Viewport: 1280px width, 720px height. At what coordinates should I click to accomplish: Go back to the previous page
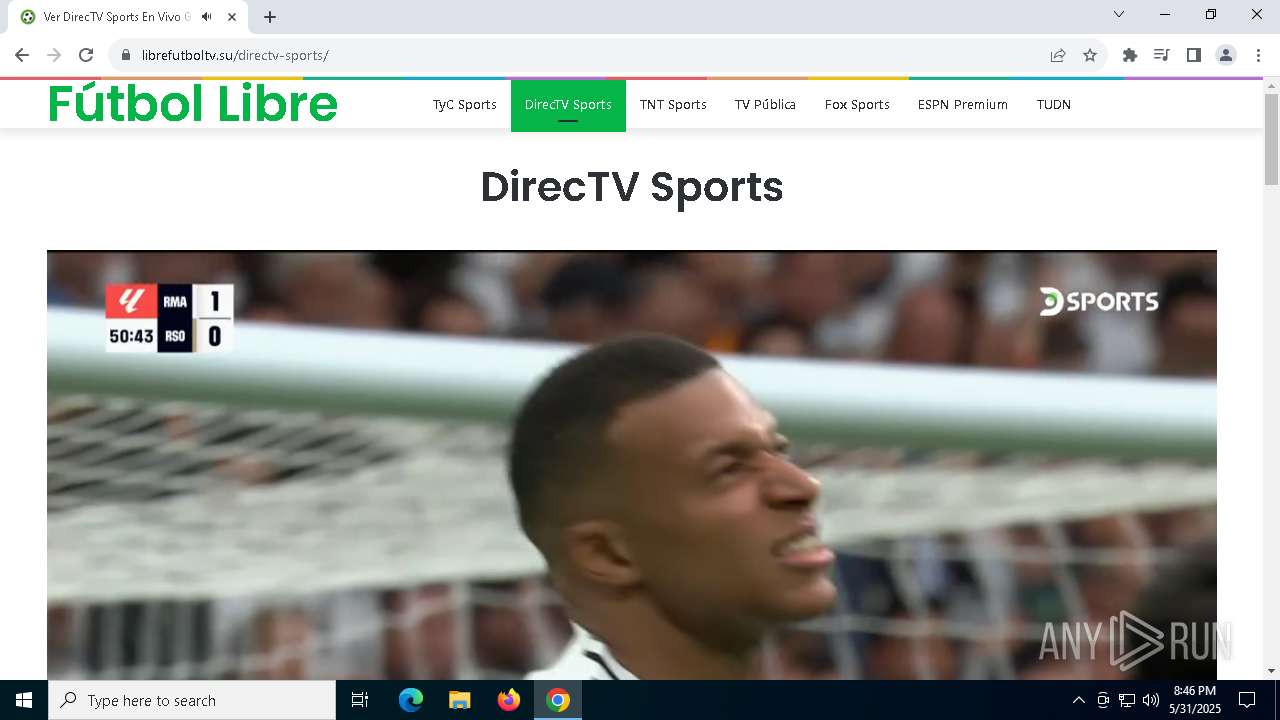coord(22,55)
